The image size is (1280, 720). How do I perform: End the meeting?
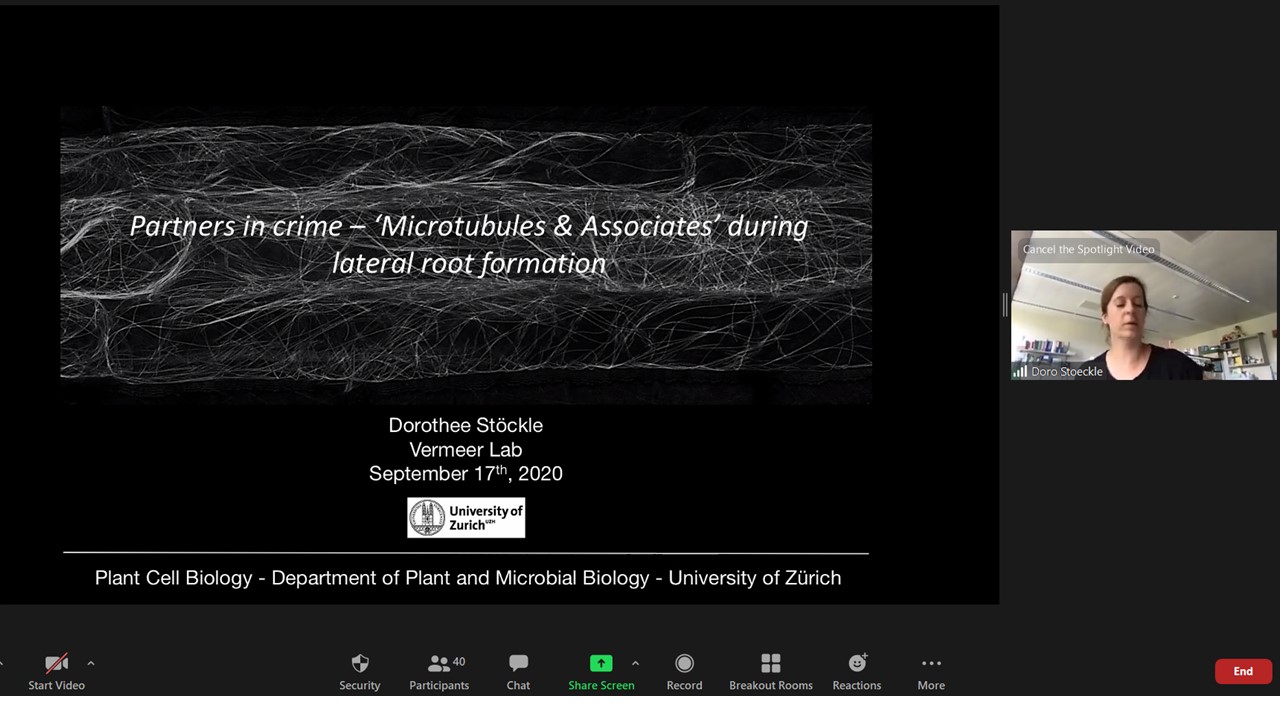[1243, 671]
